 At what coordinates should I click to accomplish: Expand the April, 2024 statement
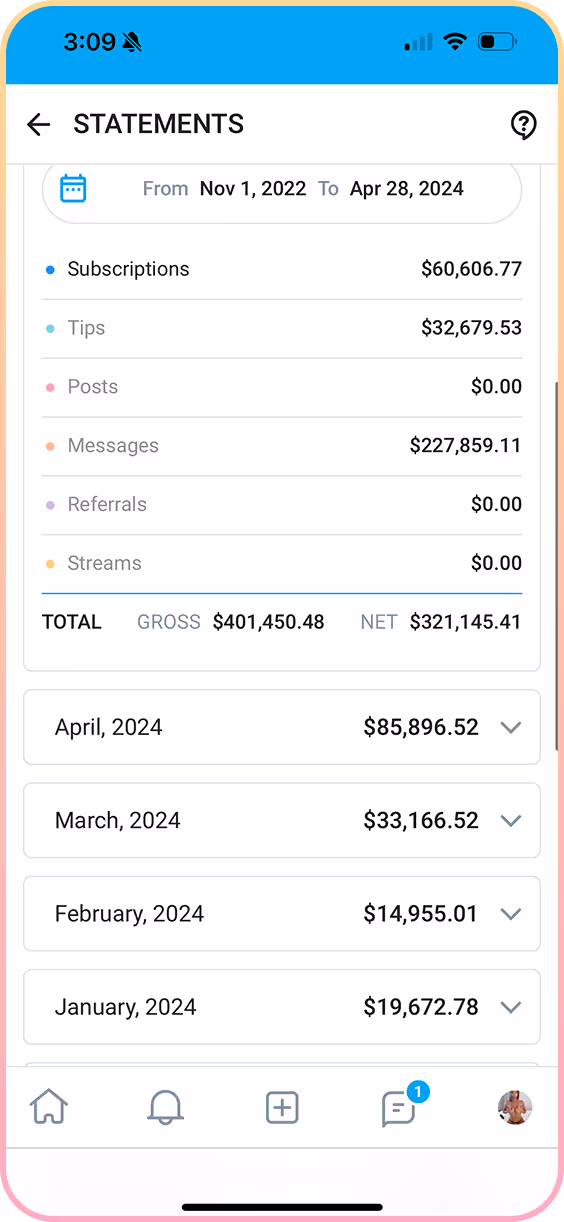282,727
